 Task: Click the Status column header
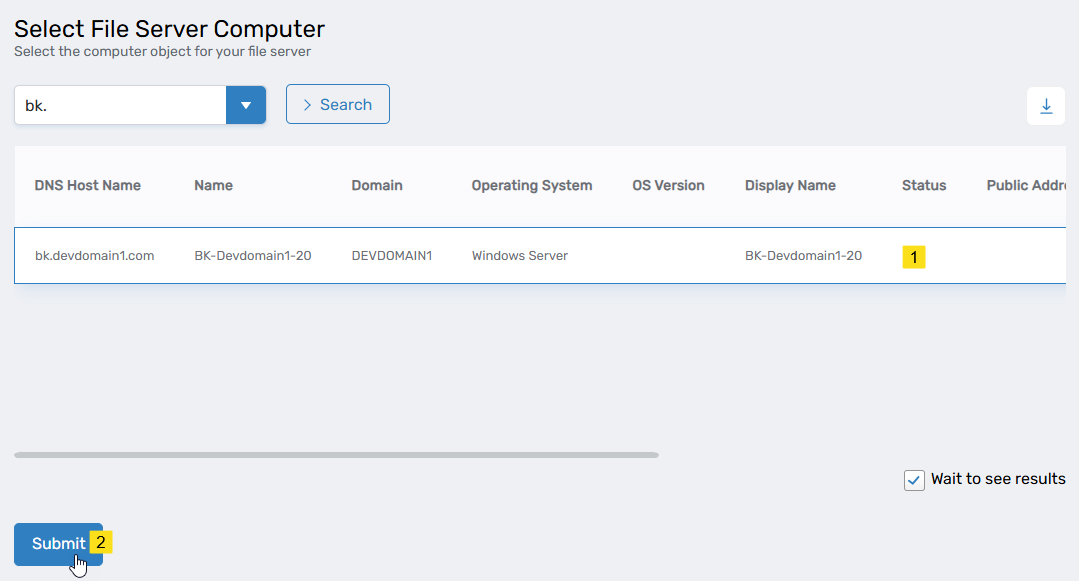[x=924, y=185]
